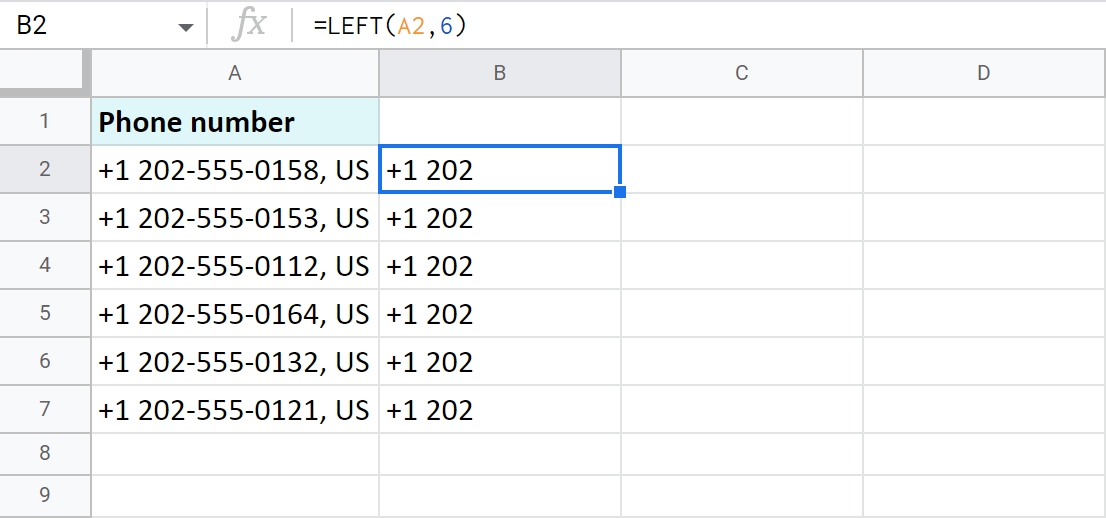
Task: Click the select-all corner box
Action: [x=45, y=73]
